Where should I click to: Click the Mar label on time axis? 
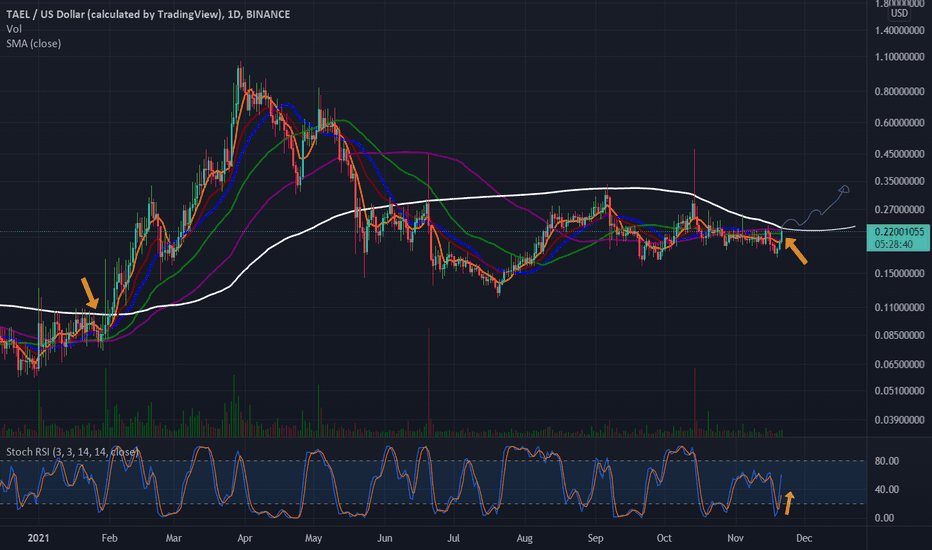tap(174, 538)
